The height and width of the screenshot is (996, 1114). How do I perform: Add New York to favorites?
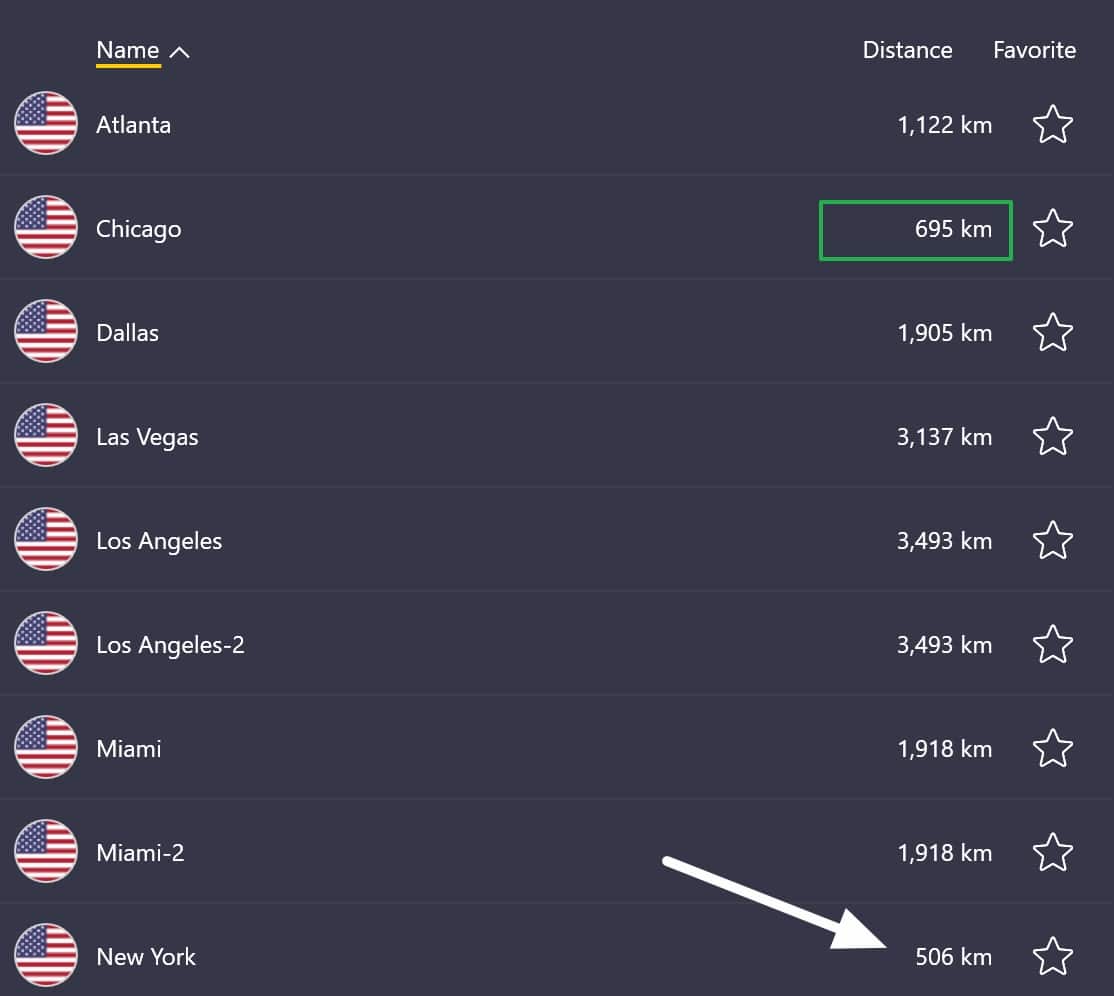click(1052, 956)
